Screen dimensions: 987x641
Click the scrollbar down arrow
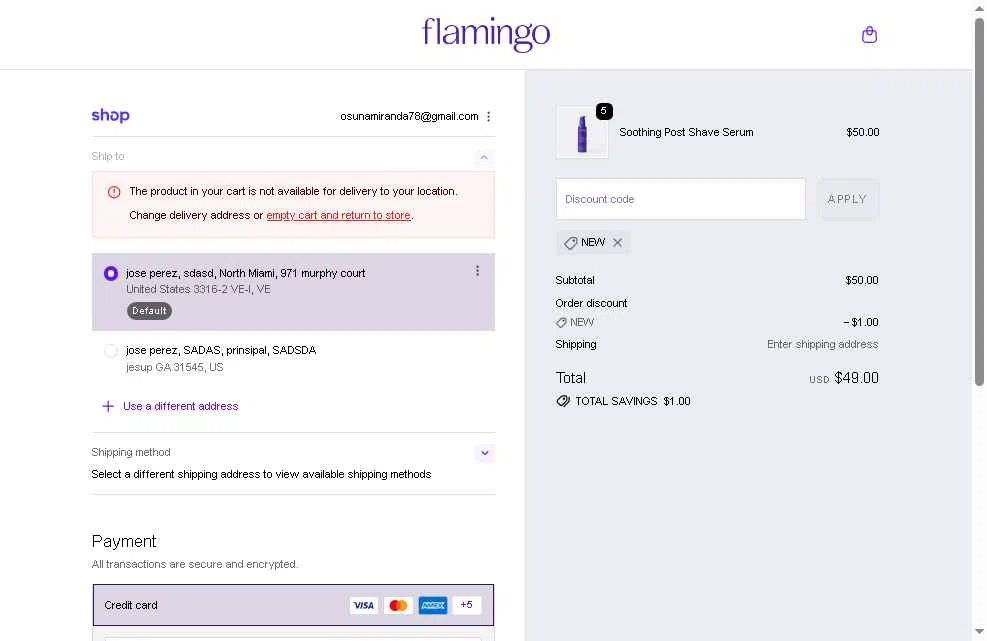(x=979, y=631)
